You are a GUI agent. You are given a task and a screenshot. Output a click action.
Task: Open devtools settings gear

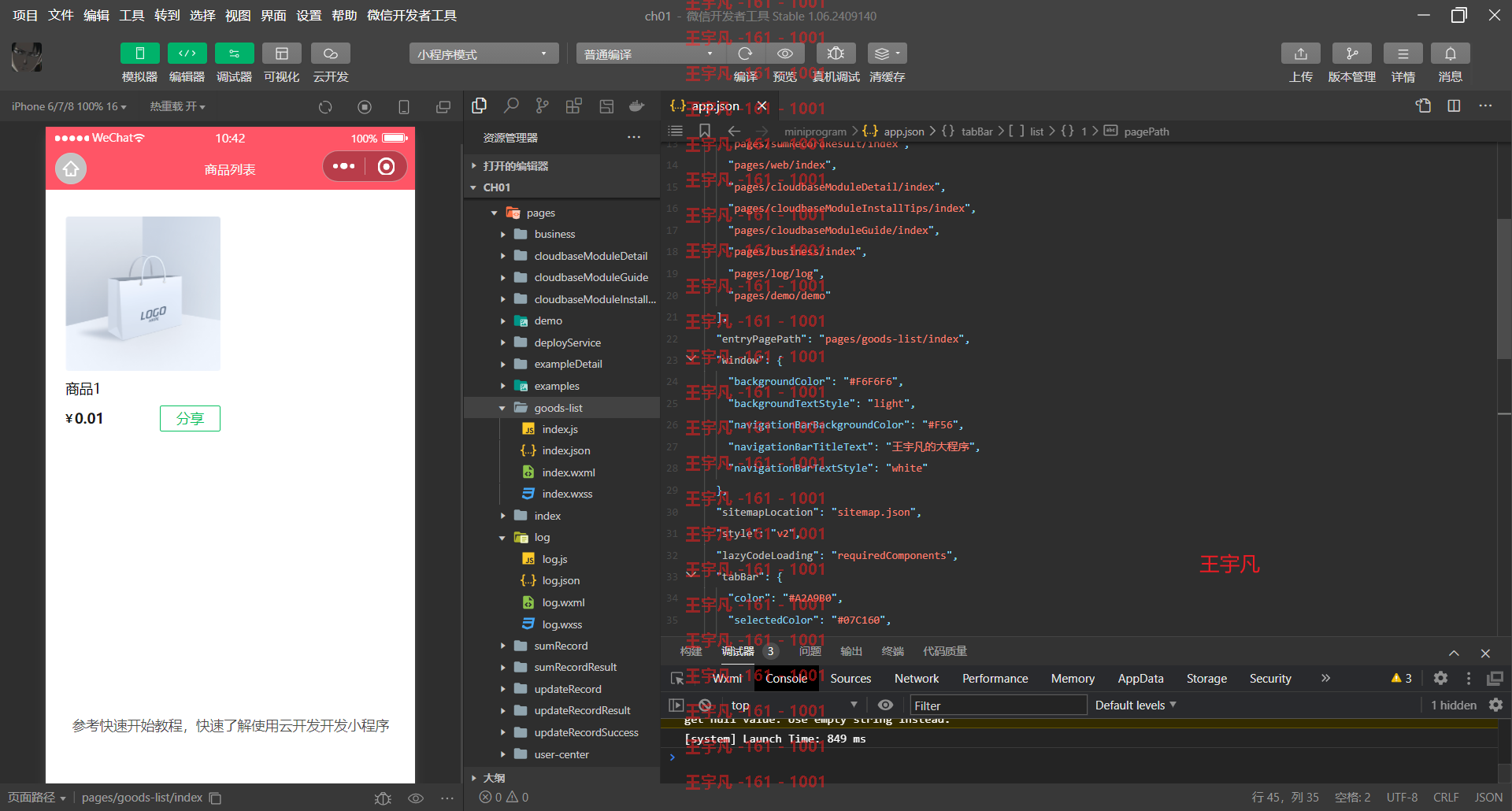click(x=1440, y=678)
